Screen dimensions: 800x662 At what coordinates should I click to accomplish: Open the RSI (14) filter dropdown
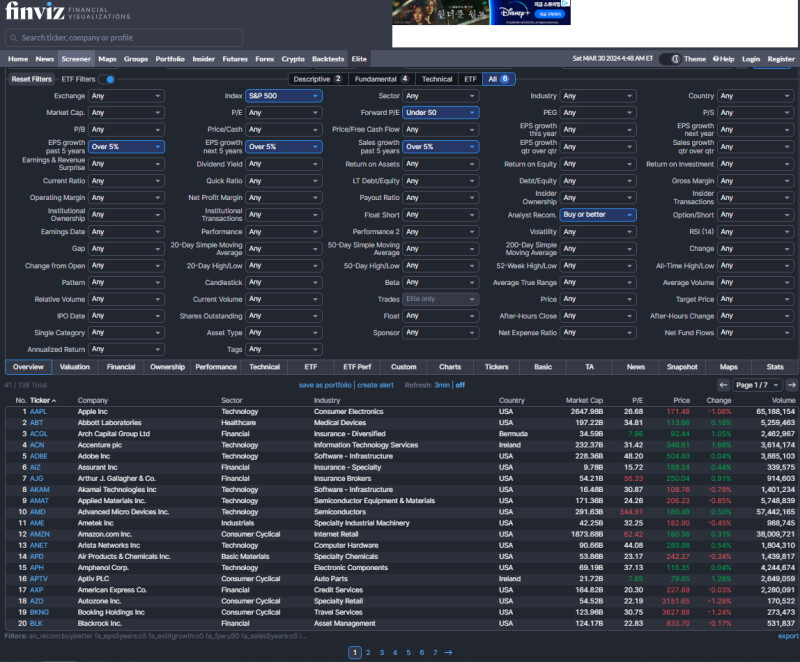tap(756, 232)
